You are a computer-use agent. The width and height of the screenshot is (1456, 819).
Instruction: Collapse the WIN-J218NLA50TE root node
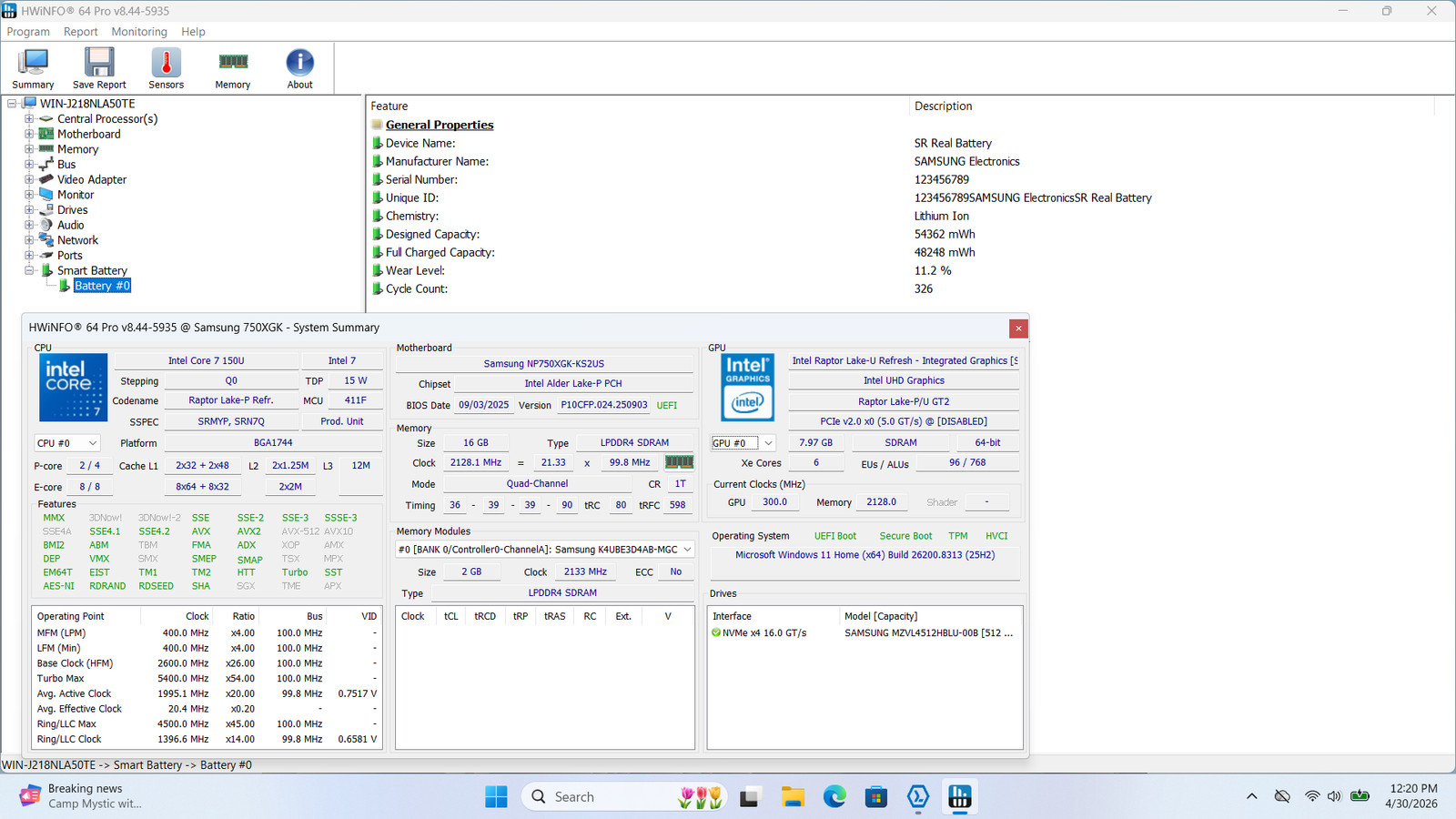click(12, 104)
